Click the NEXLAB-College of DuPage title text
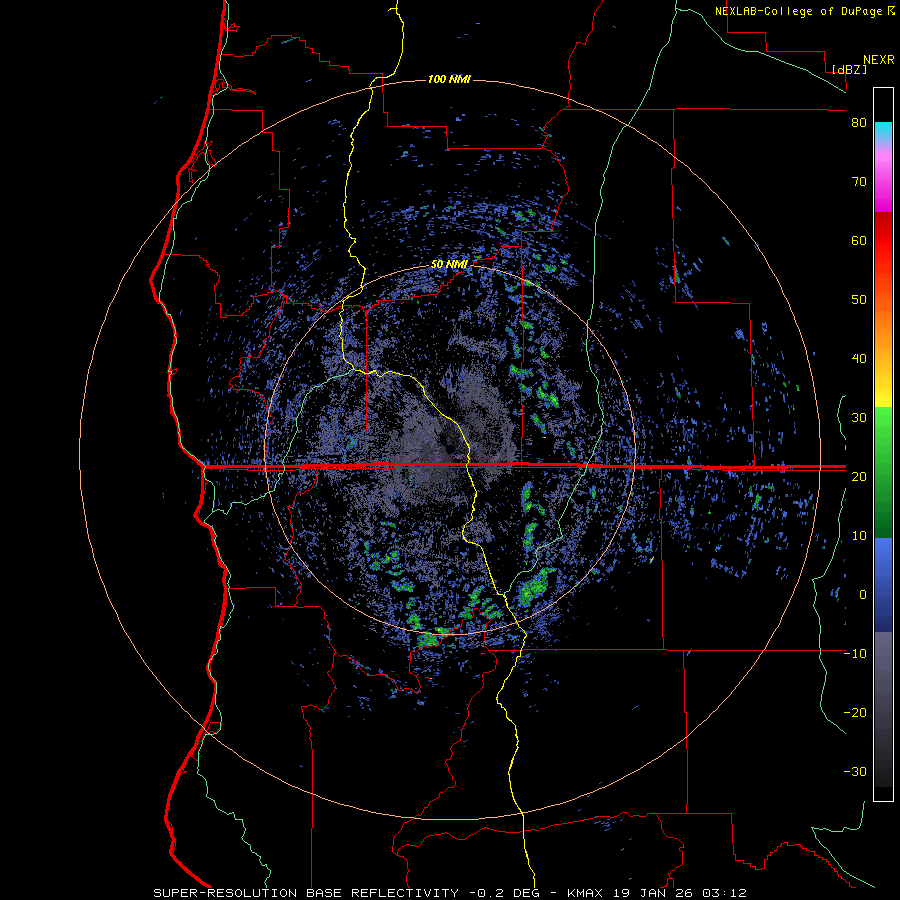Image resolution: width=900 pixels, height=900 pixels. coord(798,11)
